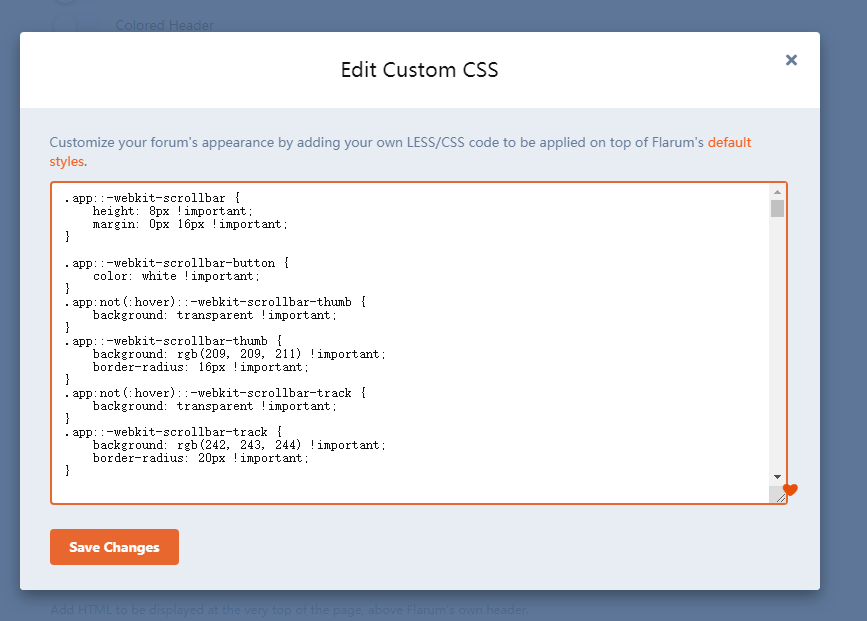The image size is (867, 621).
Task: Open the default styles link
Action: coord(729,143)
